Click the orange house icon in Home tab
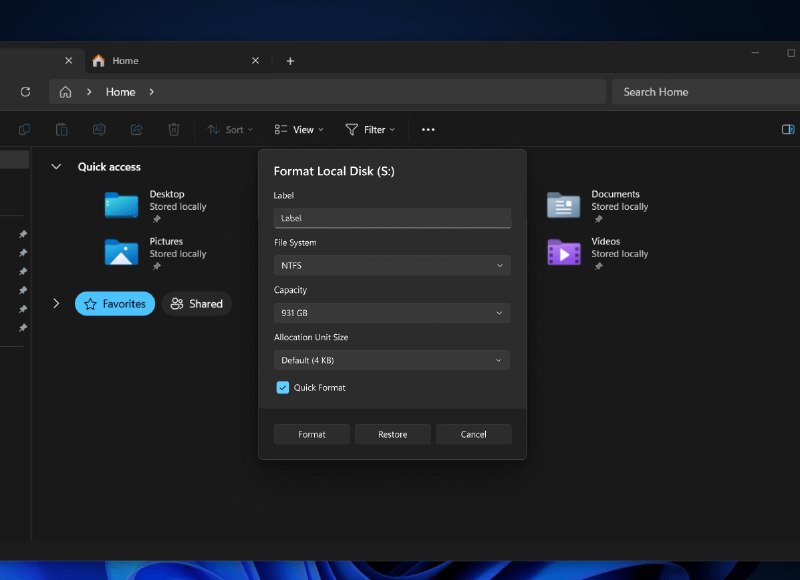 tap(98, 61)
